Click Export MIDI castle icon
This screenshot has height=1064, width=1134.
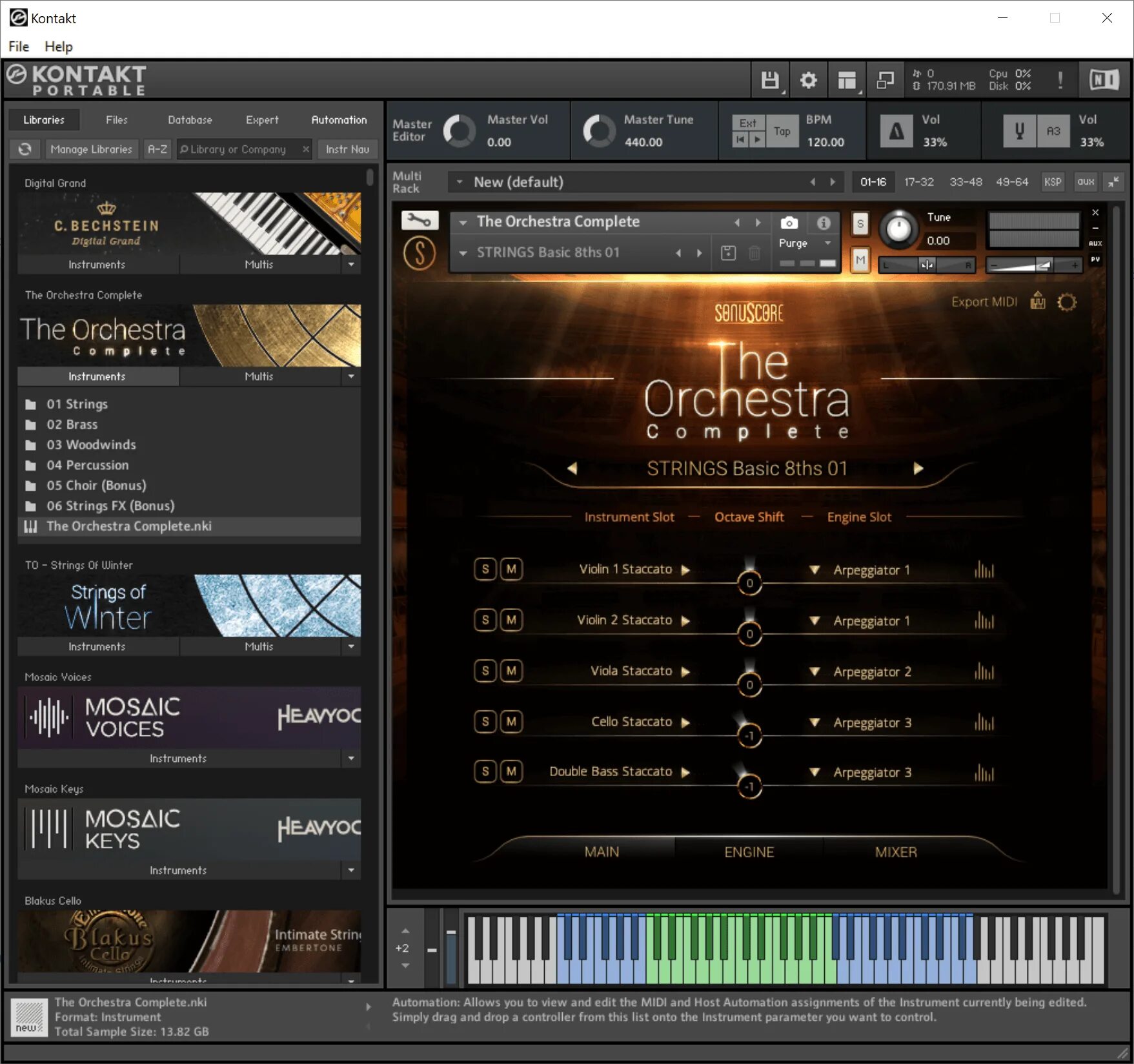[x=1038, y=301]
